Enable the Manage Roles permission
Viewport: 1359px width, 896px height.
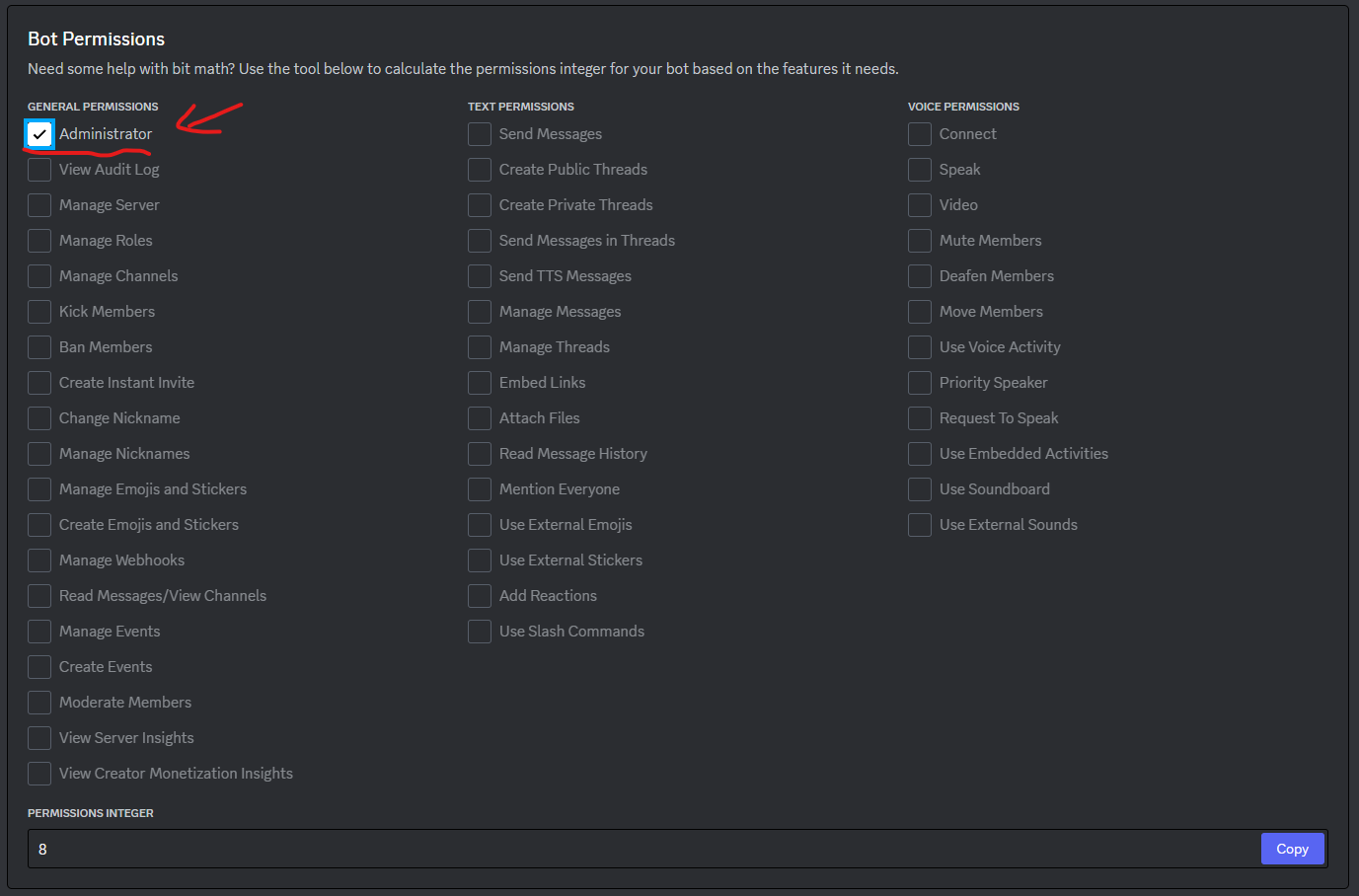(x=39, y=240)
